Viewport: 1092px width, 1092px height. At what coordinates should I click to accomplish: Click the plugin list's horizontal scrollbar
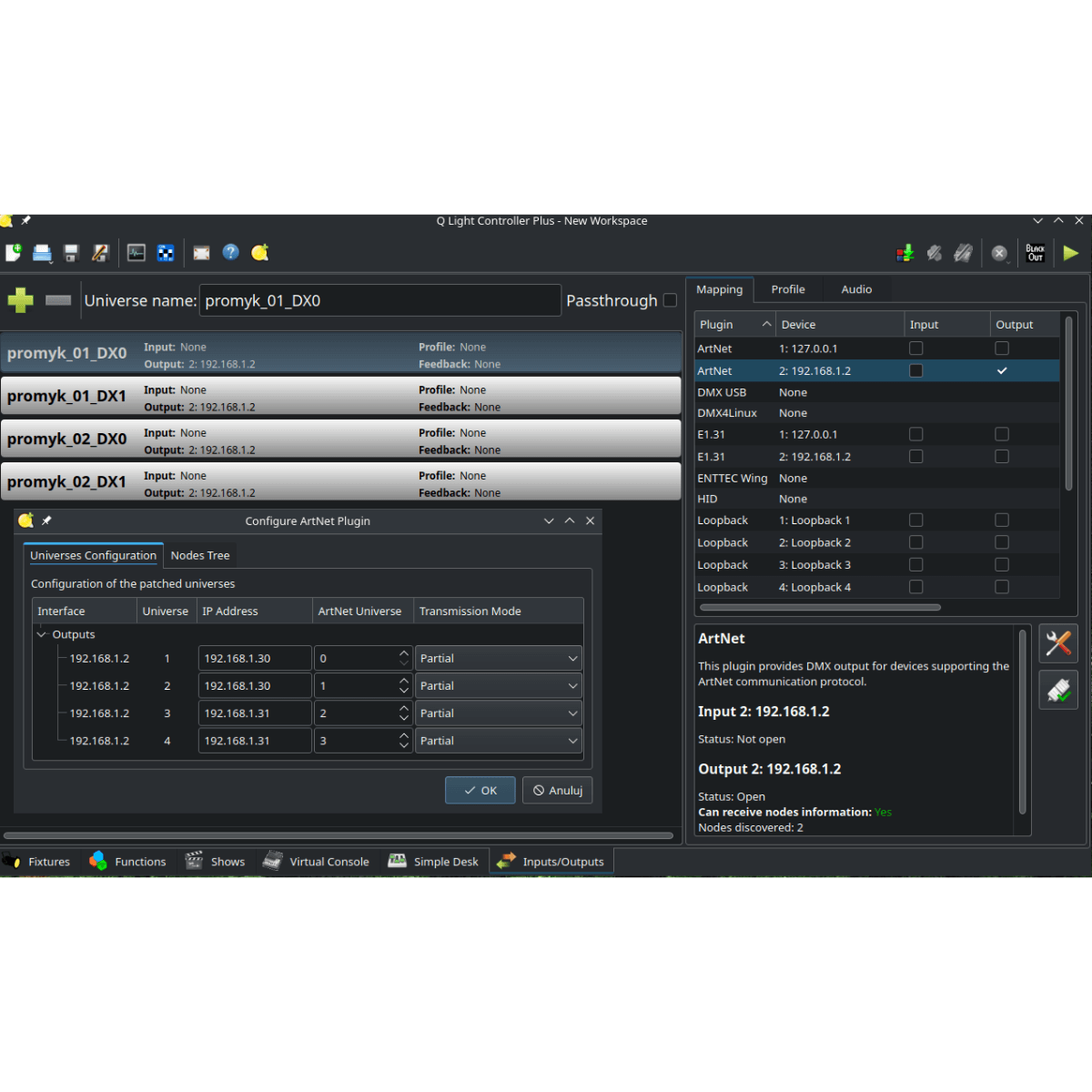coord(819,607)
